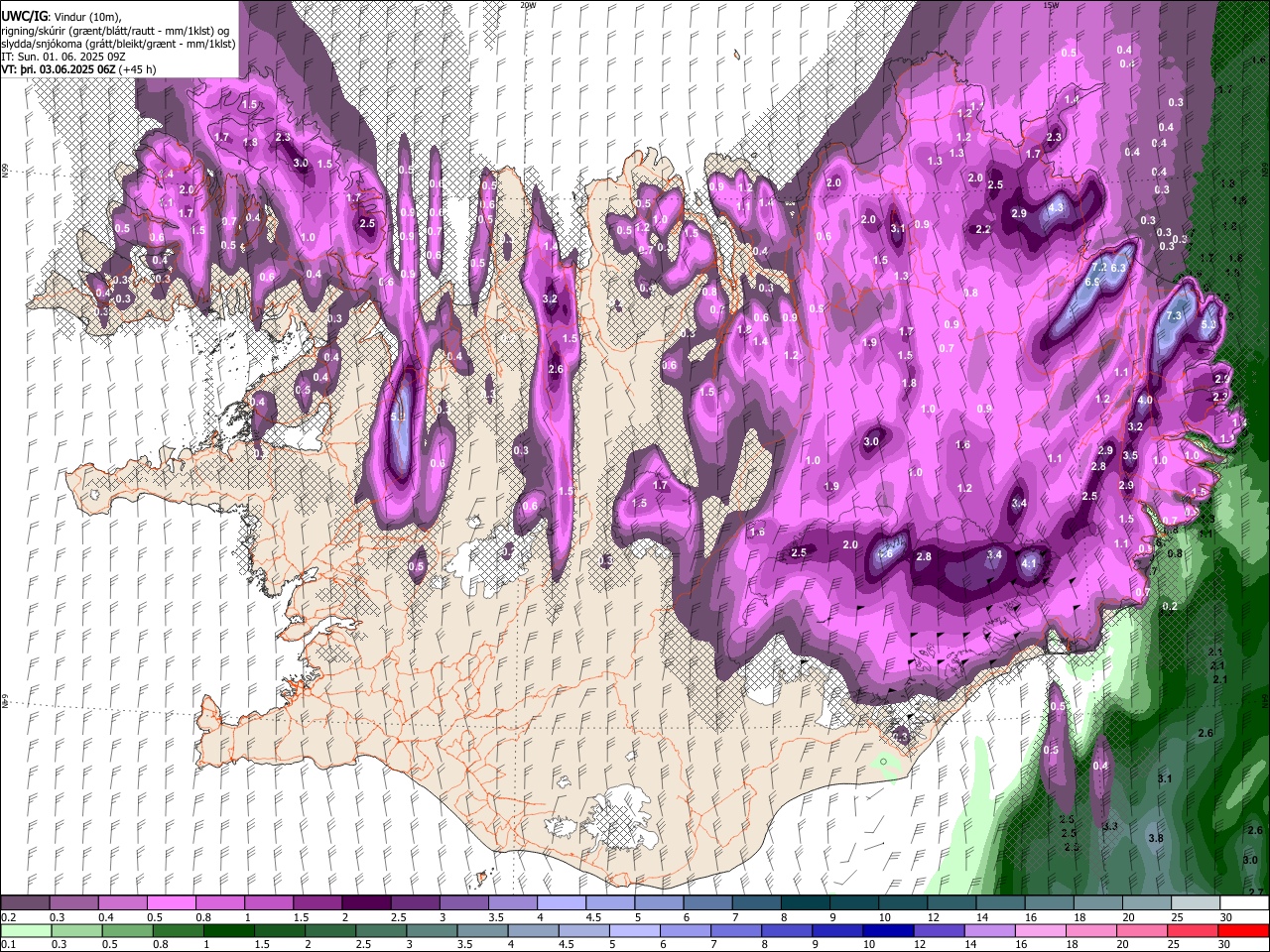This screenshot has width=1270, height=952.
Task: Select upper legend swatch between 6 and 7
Action: tap(707, 902)
